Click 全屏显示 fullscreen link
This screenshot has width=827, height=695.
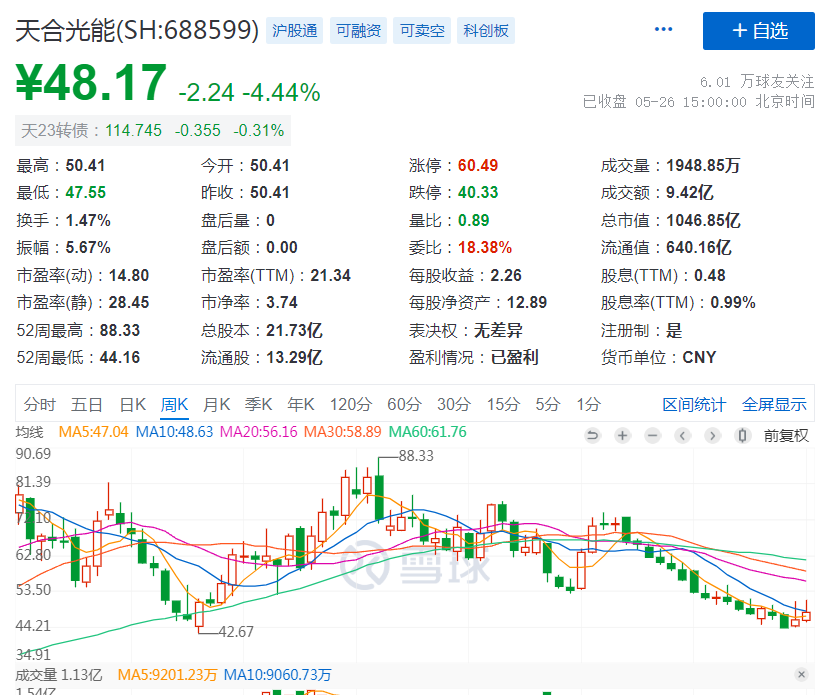click(774, 404)
